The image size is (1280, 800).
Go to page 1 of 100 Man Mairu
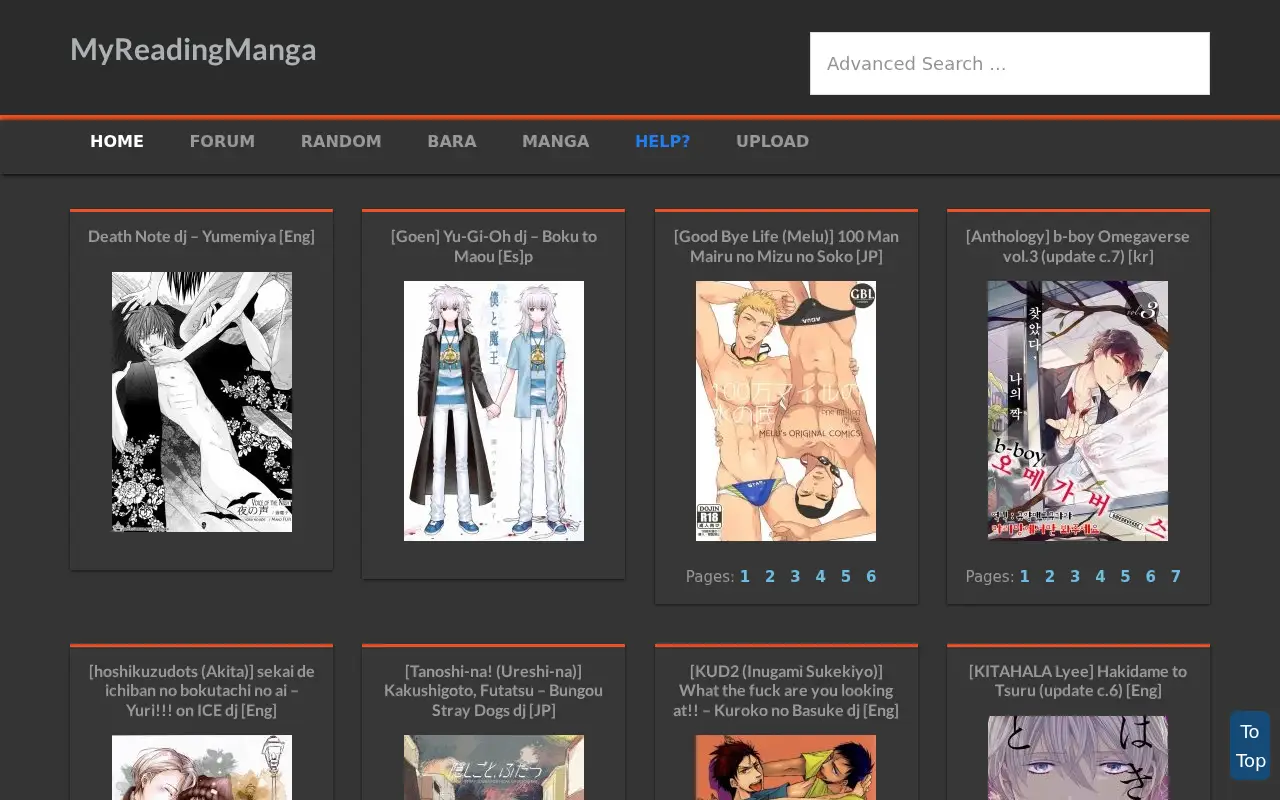(x=745, y=576)
